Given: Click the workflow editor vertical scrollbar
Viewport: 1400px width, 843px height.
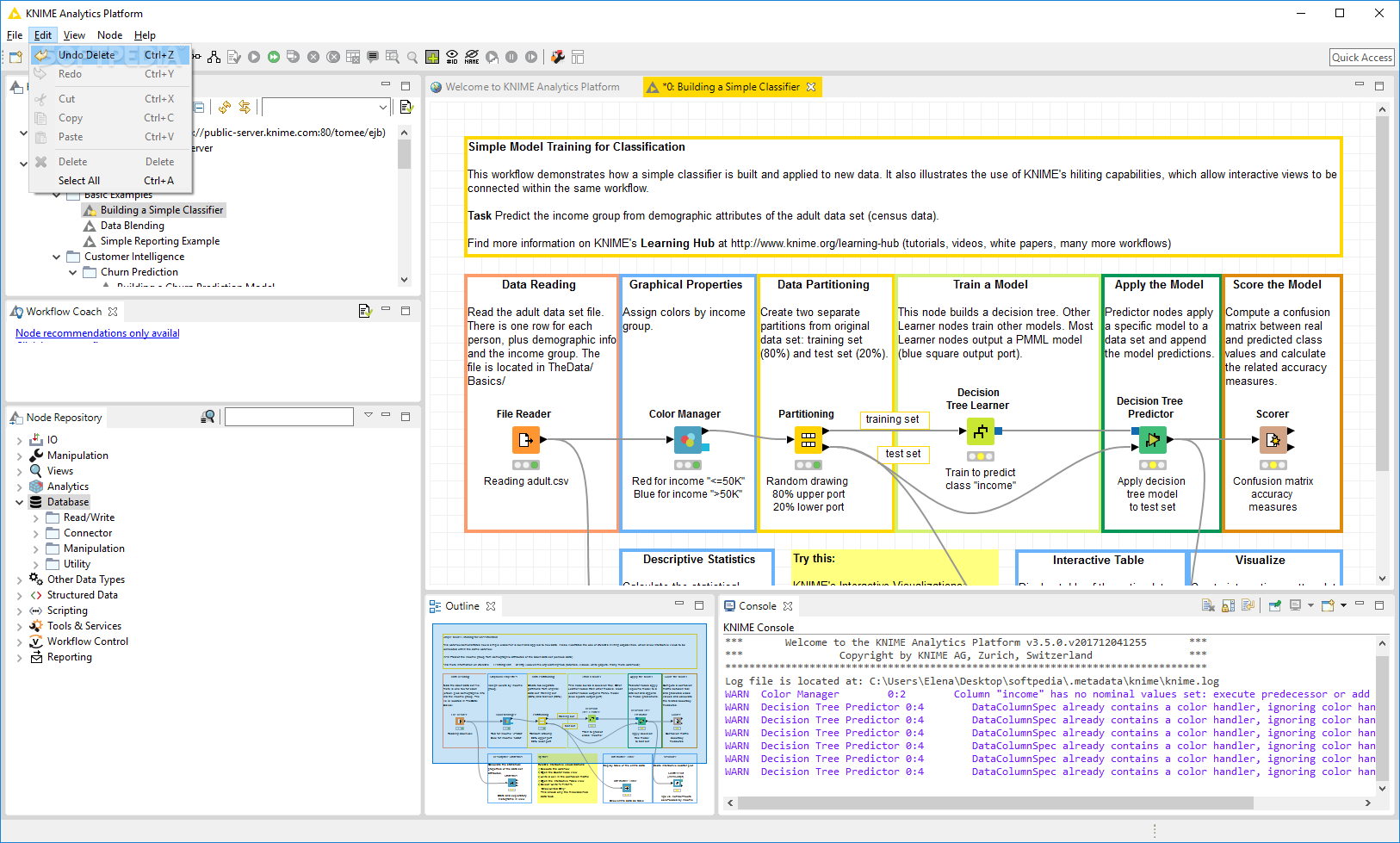Looking at the screenshot, I should (x=1382, y=294).
